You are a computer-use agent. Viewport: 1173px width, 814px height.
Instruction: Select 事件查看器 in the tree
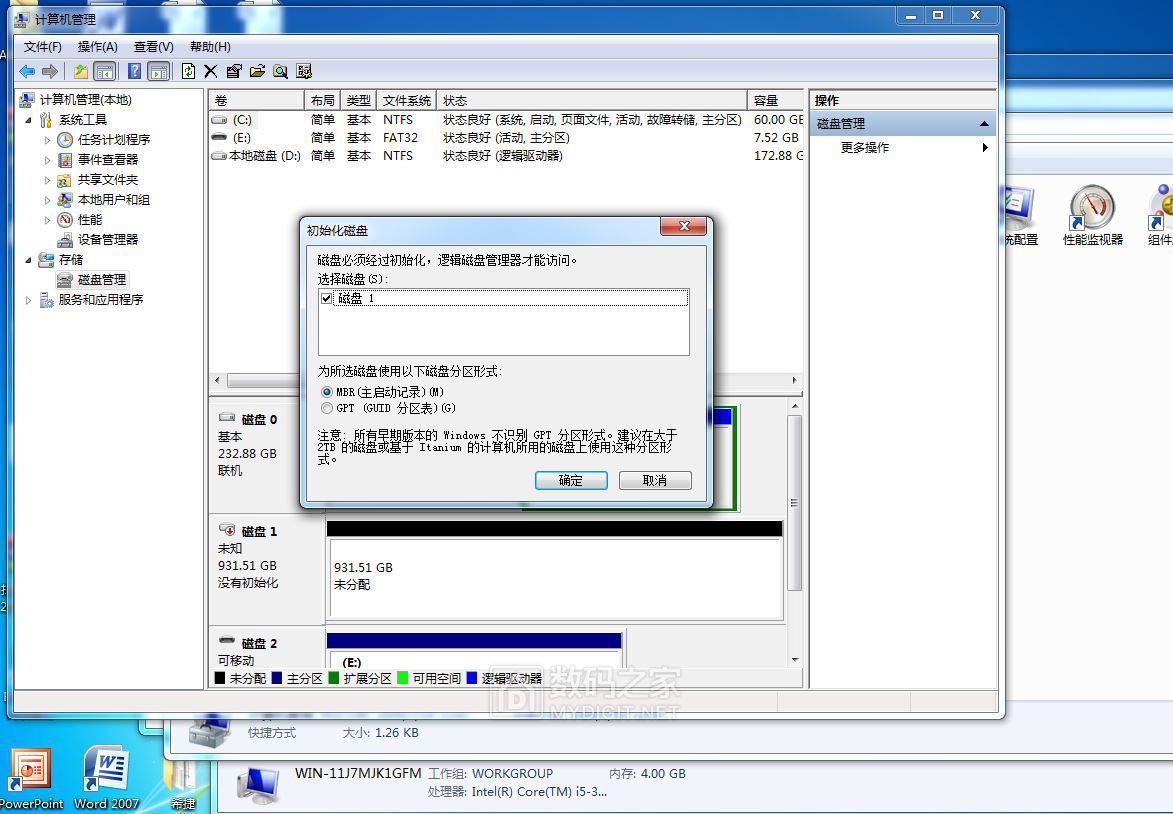pos(108,159)
